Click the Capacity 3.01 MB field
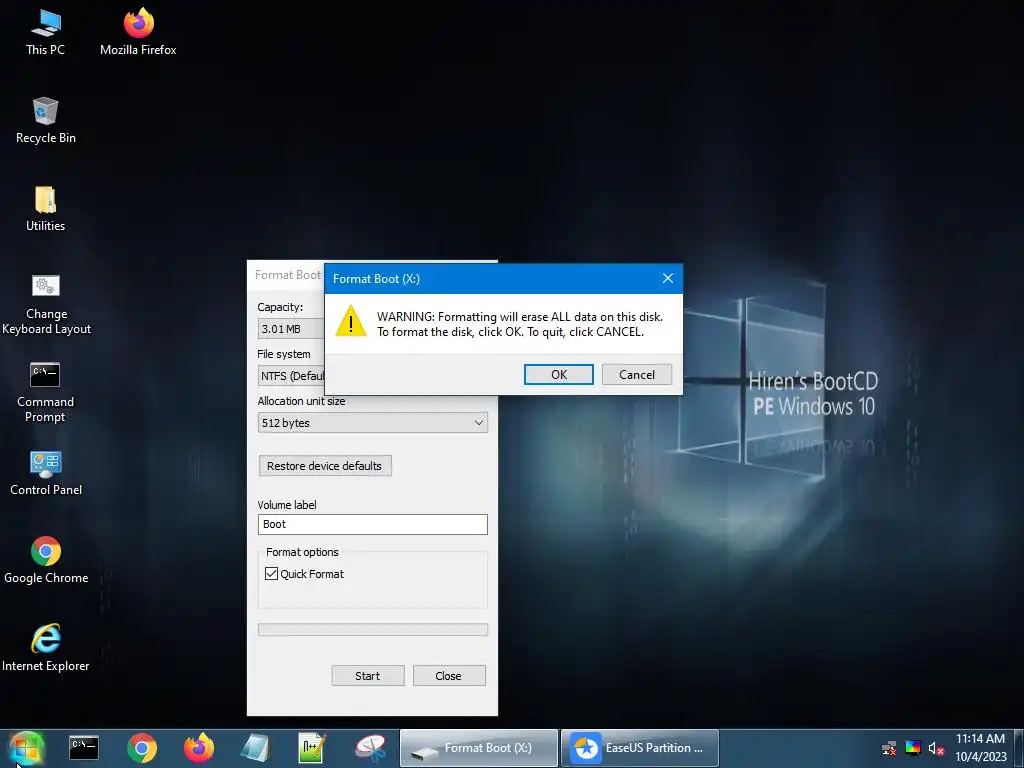1024x768 pixels. pyautogui.click(x=291, y=328)
